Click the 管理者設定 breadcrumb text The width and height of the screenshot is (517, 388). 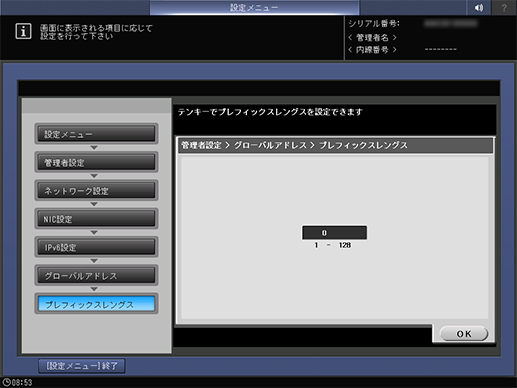(x=201, y=145)
